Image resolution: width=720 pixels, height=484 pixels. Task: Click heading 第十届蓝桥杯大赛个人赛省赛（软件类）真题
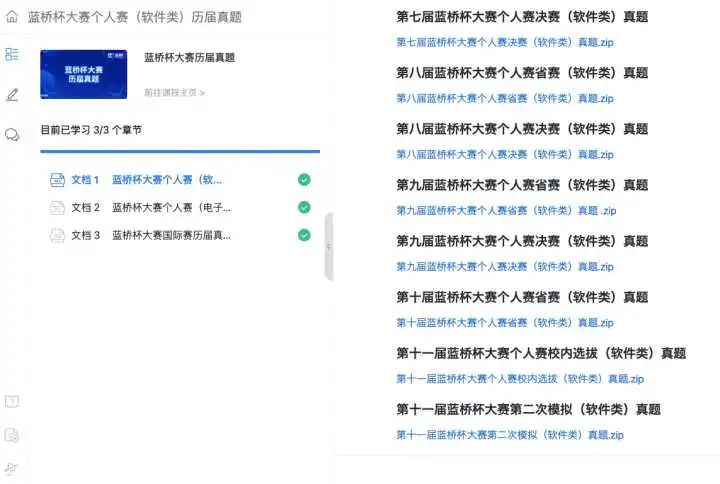(x=522, y=297)
